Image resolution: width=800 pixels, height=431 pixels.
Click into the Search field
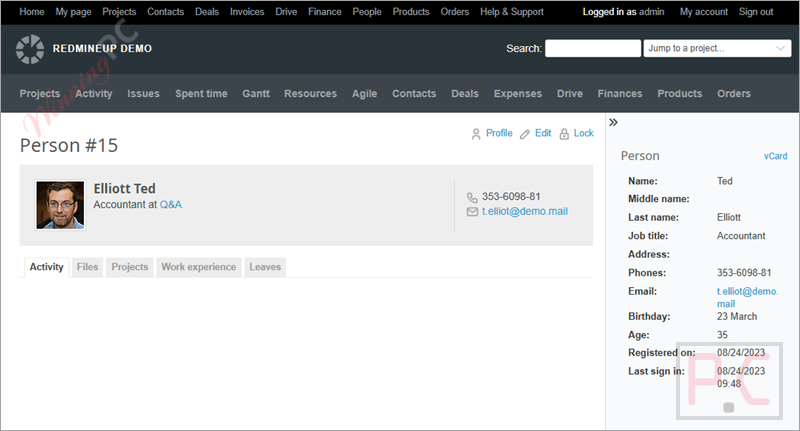coord(593,48)
